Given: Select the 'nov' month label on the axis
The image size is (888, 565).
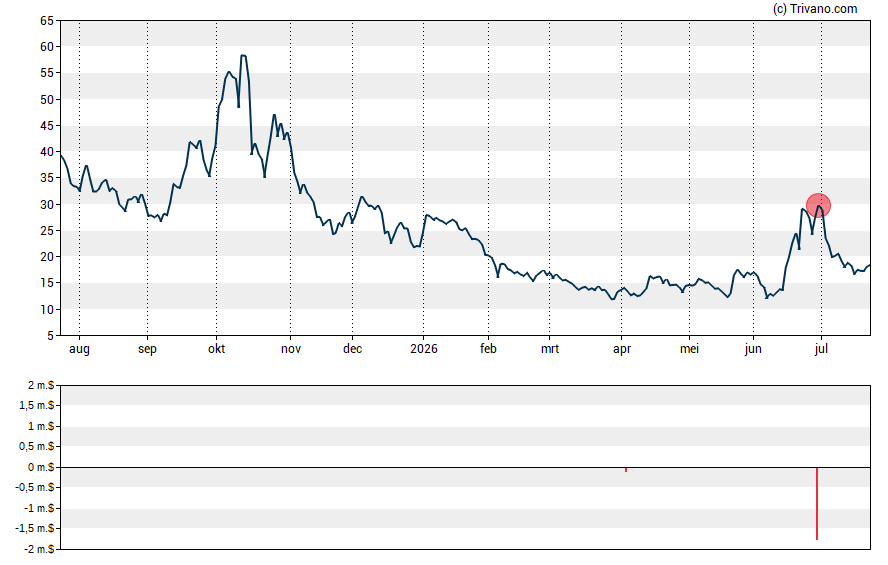Looking at the screenshot, I should [291, 349].
